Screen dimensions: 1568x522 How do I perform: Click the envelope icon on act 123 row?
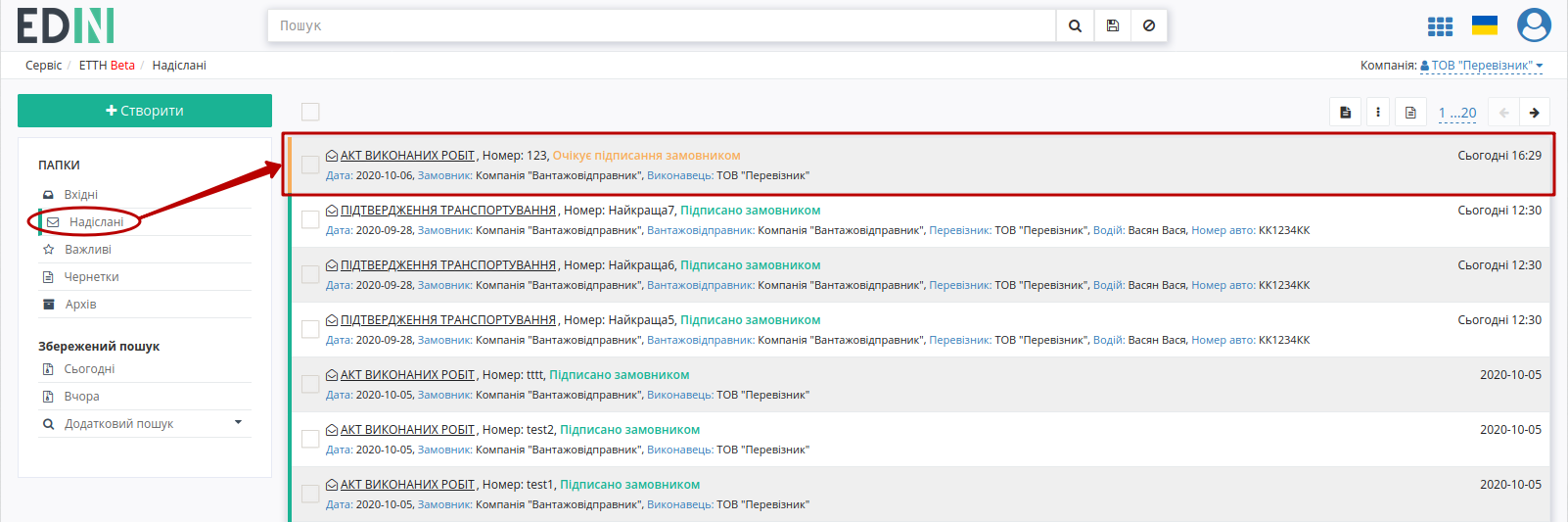tap(332, 156)
